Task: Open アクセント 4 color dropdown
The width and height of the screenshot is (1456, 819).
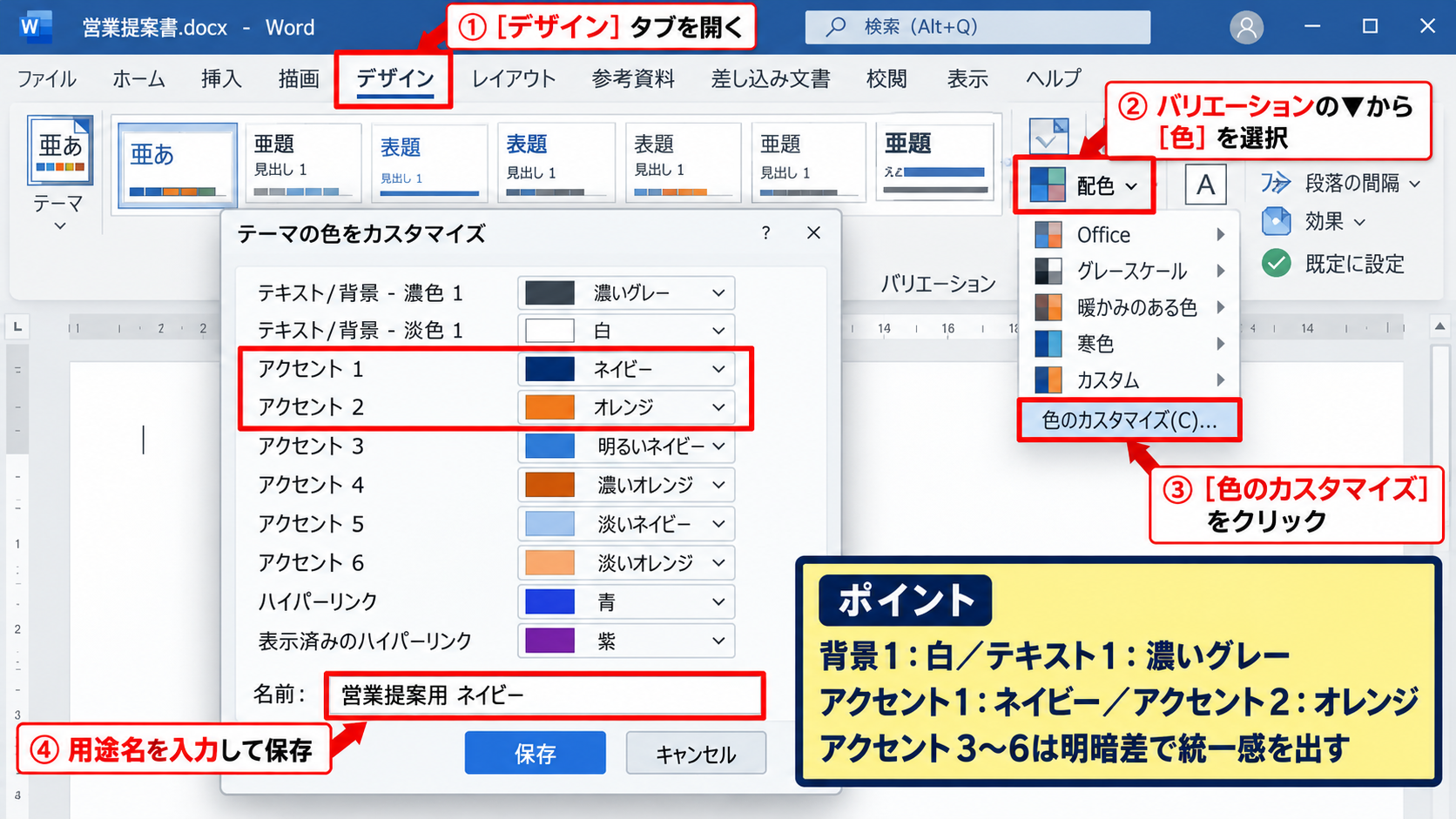Action: pyautogui.click(x=626, y=485)
